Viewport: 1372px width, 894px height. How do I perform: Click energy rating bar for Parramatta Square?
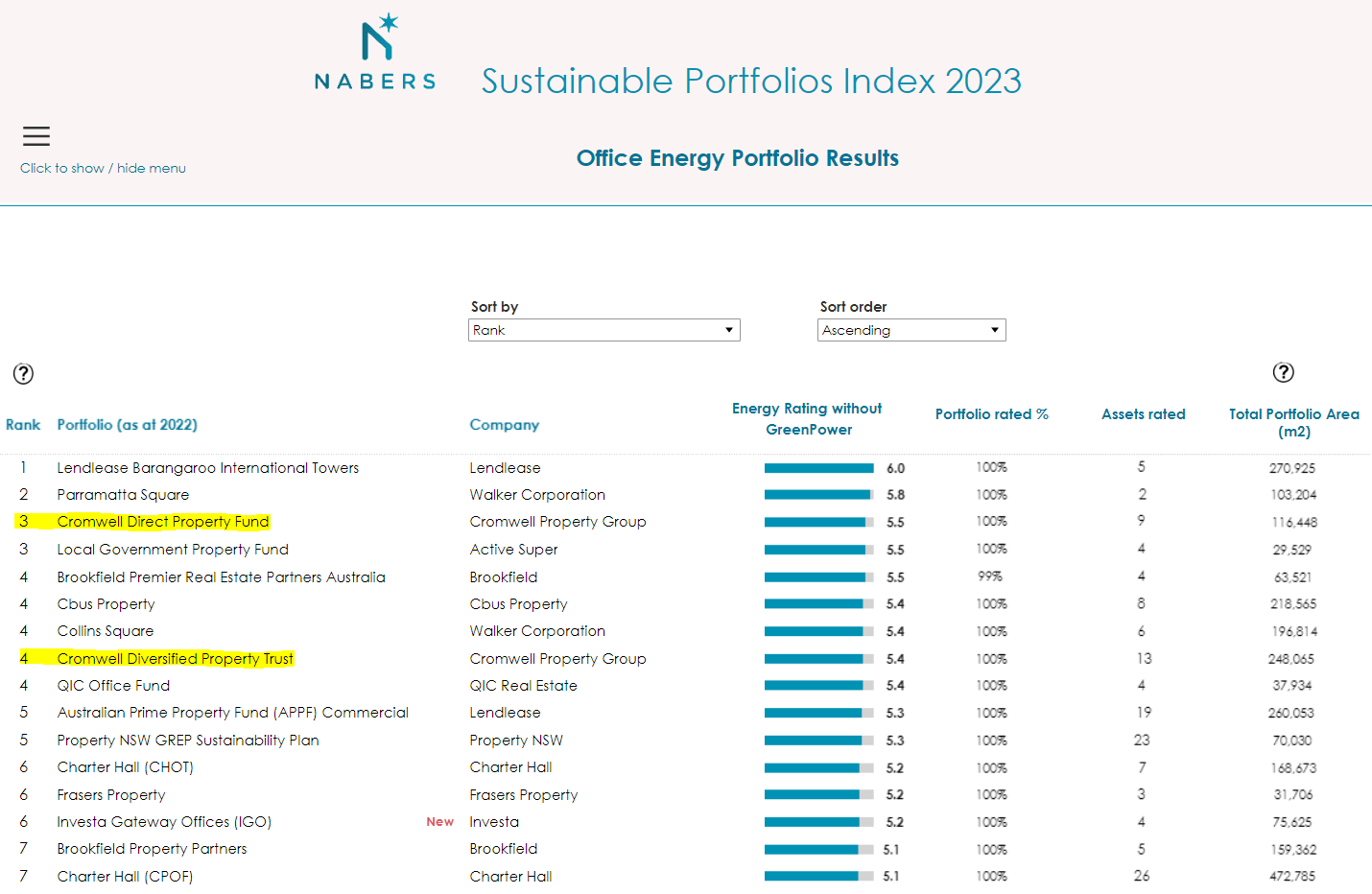(x=819, y=495)
